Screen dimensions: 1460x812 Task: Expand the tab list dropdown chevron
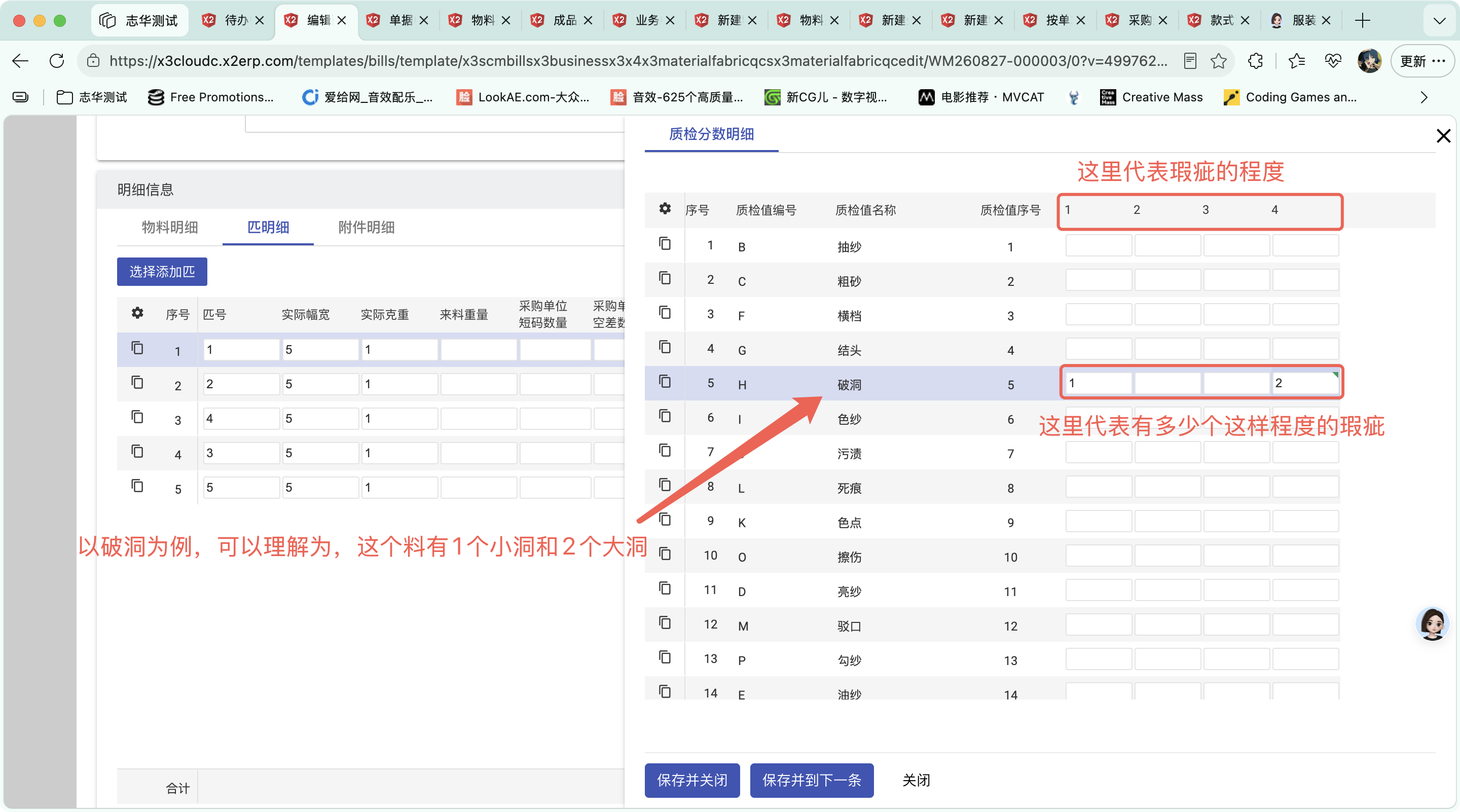click(1439, 21)
